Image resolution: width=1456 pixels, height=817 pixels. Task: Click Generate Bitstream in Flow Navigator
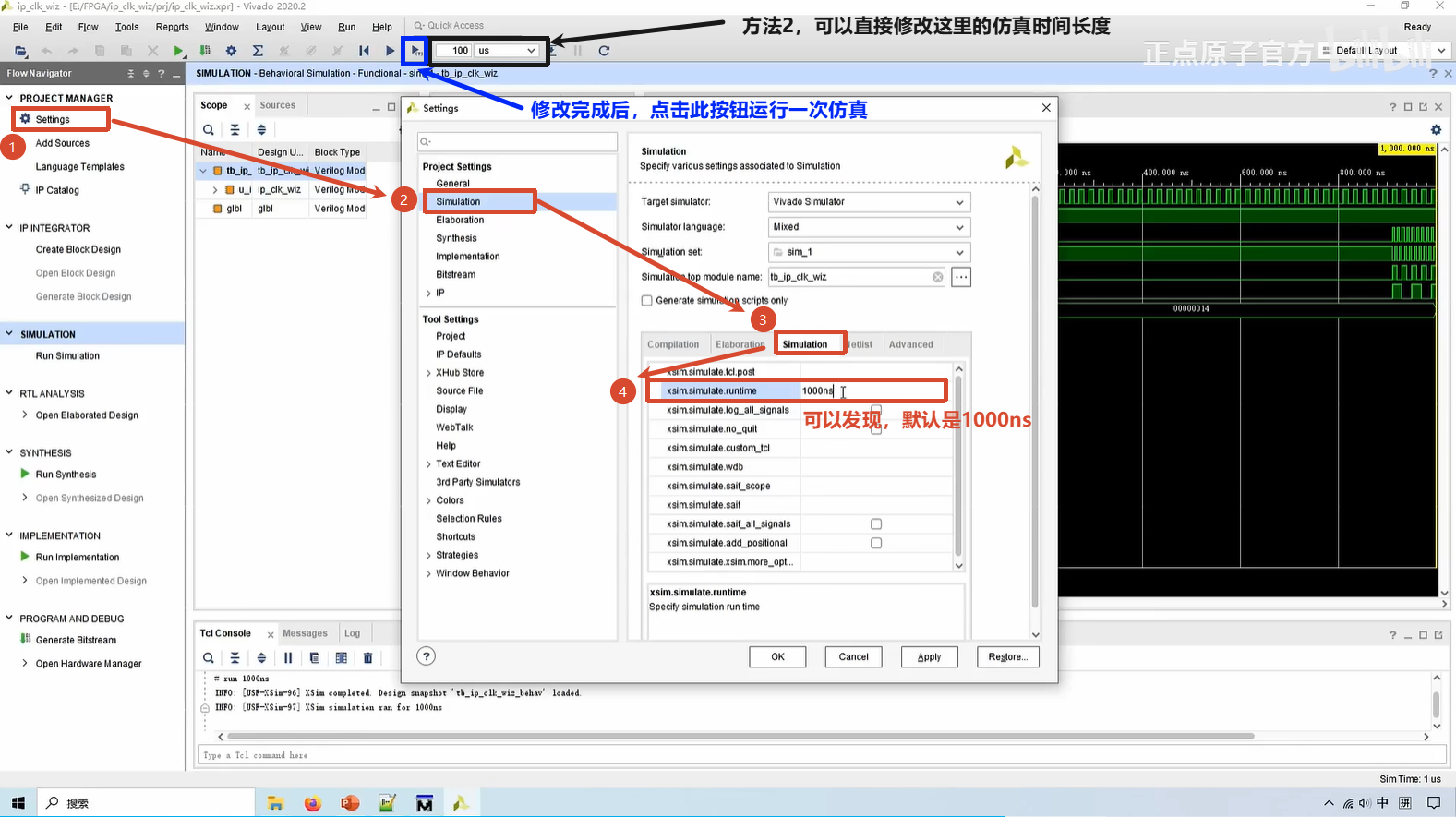tap(76, 640)
